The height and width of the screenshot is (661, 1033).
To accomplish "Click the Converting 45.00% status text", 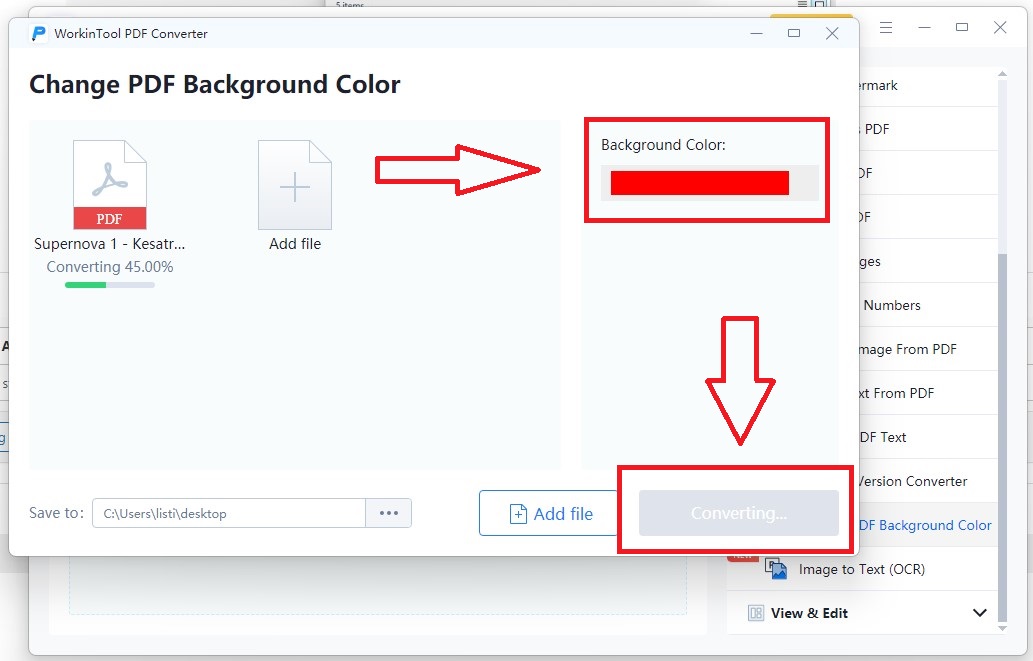I will point(110,267).
